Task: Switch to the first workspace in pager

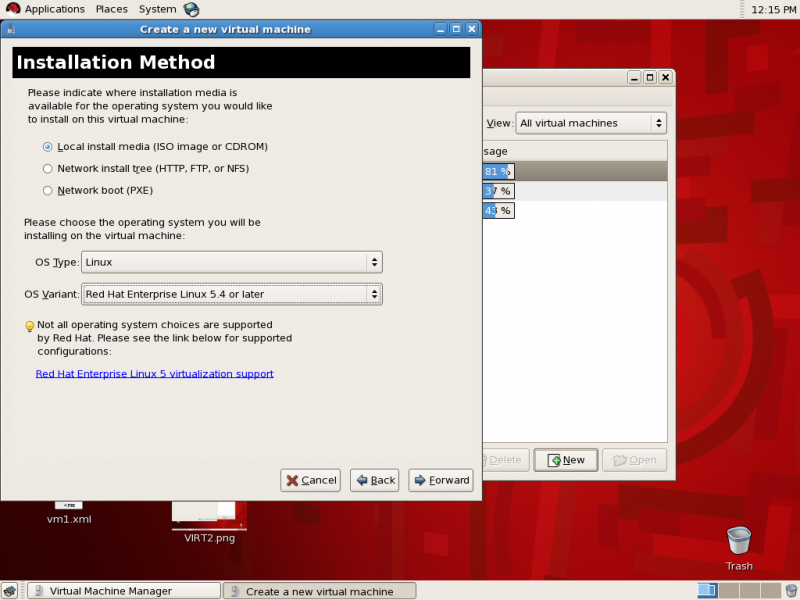Action: [x=708, y=591]
